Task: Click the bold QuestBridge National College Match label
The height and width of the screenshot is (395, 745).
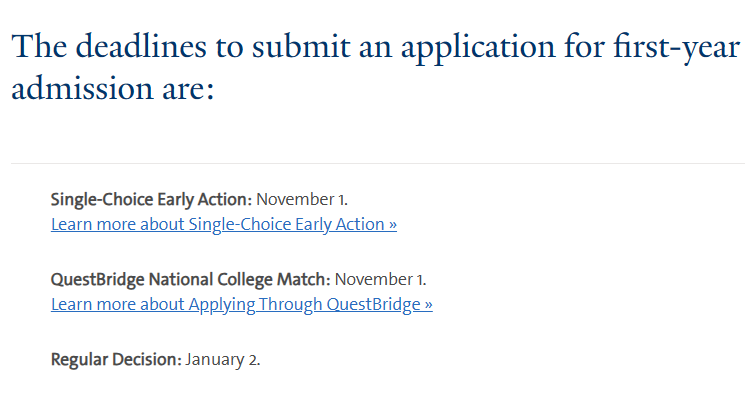Action: click(x=190, y=279)
